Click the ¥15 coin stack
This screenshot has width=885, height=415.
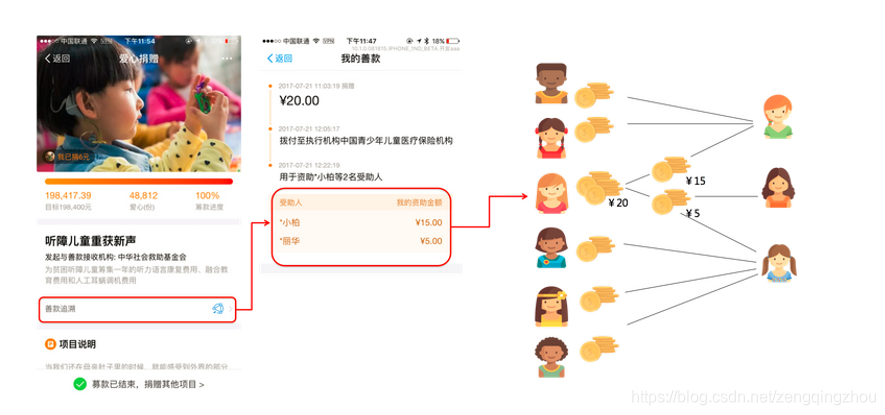pyautogui.click(x=671, y=169)
